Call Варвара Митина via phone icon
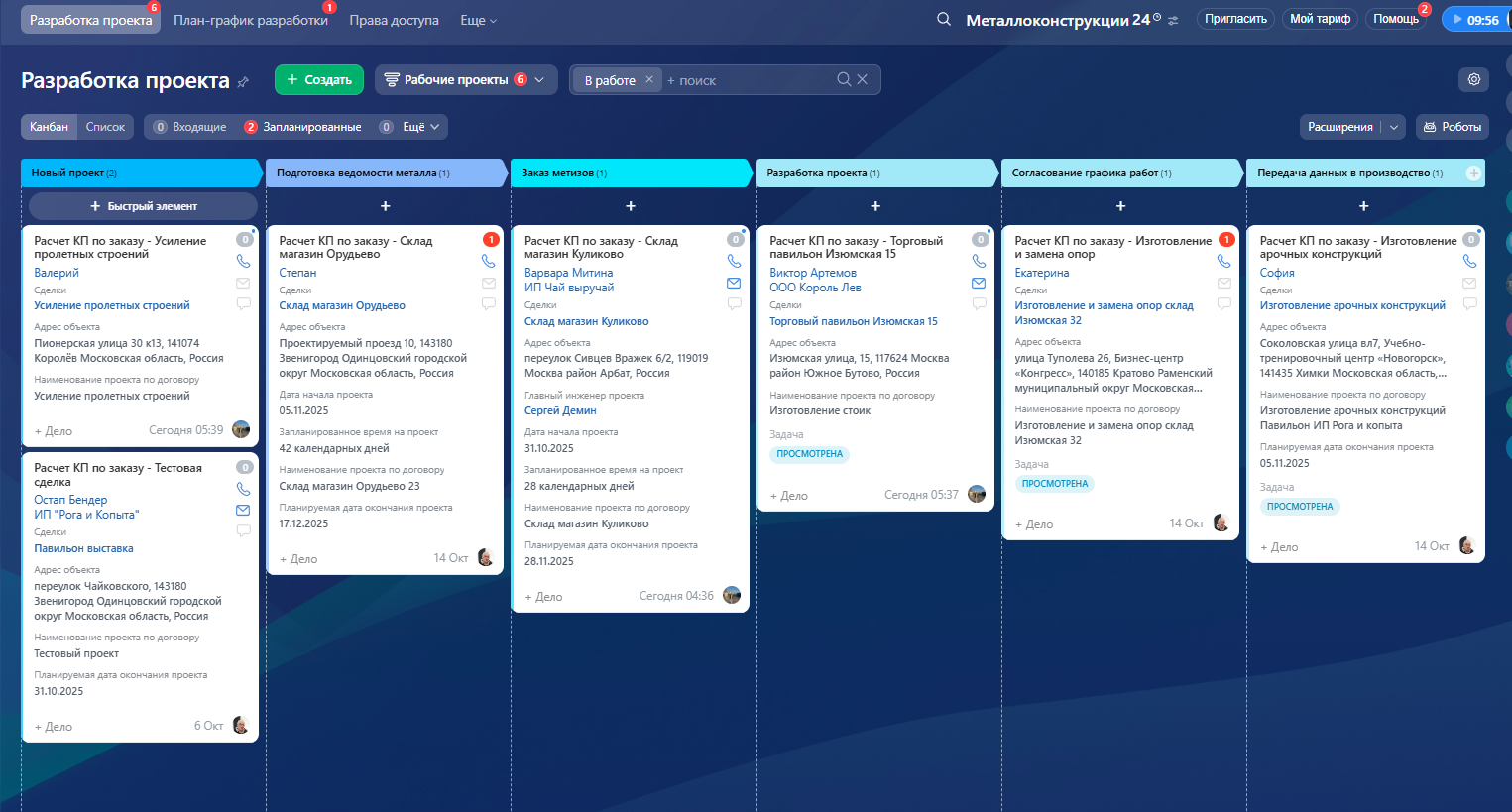Viewport: 1512px width, 812px height. click(734, 261)
